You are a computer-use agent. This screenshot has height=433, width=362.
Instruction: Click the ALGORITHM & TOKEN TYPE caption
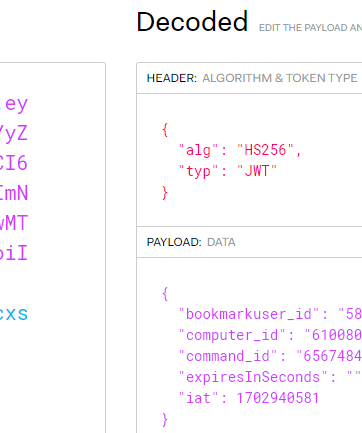280,78
